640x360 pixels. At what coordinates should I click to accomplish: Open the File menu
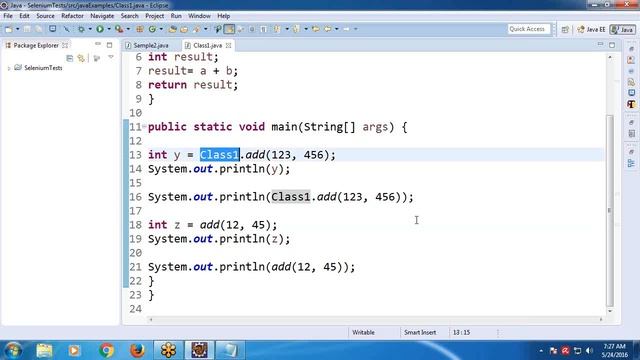click(x=8, y=16)
